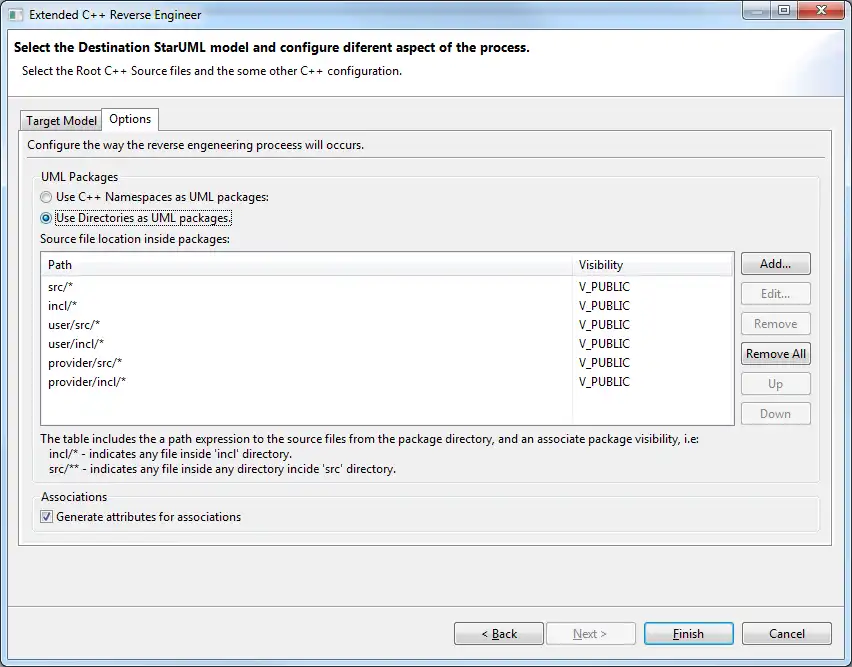Click the Edit... button
The height and width of the screenshot is (667, 852).
[775, 294]
